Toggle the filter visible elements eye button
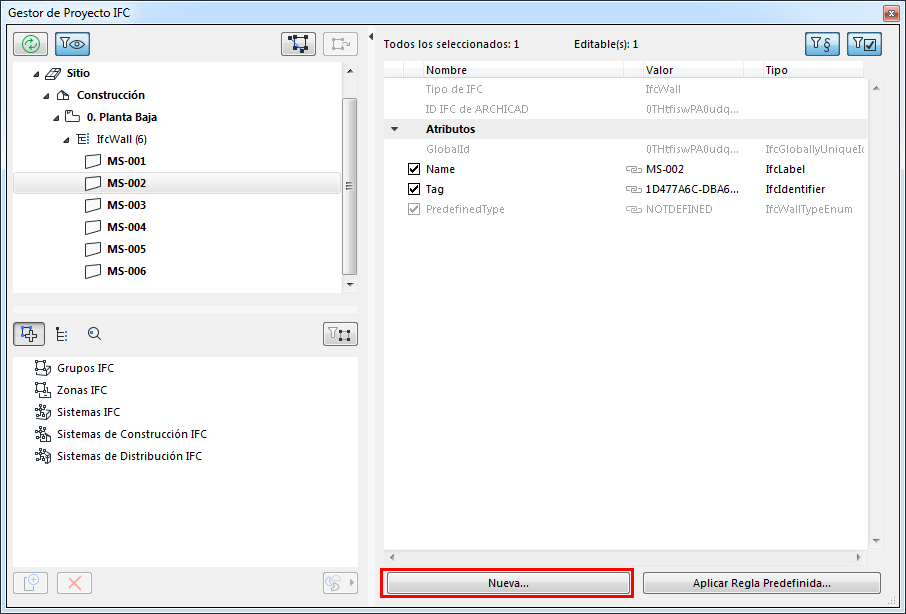This screenshot has height=614, width=906. pyautogui.click(x=72, y=44)
